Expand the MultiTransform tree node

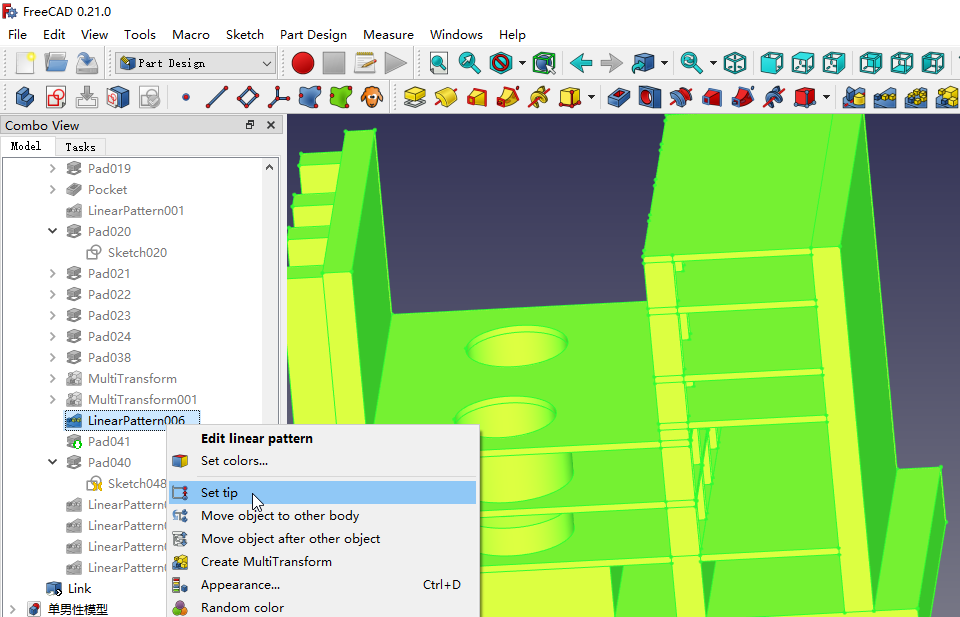(x=53, y=379)
